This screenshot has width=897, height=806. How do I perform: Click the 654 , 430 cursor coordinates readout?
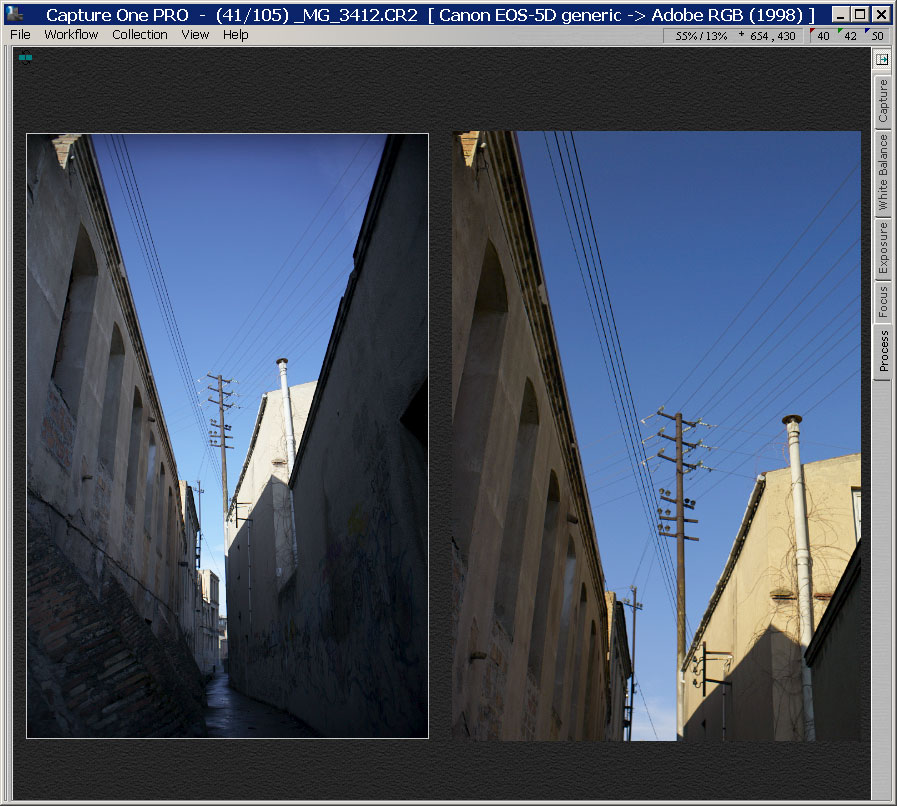(772, 36)
